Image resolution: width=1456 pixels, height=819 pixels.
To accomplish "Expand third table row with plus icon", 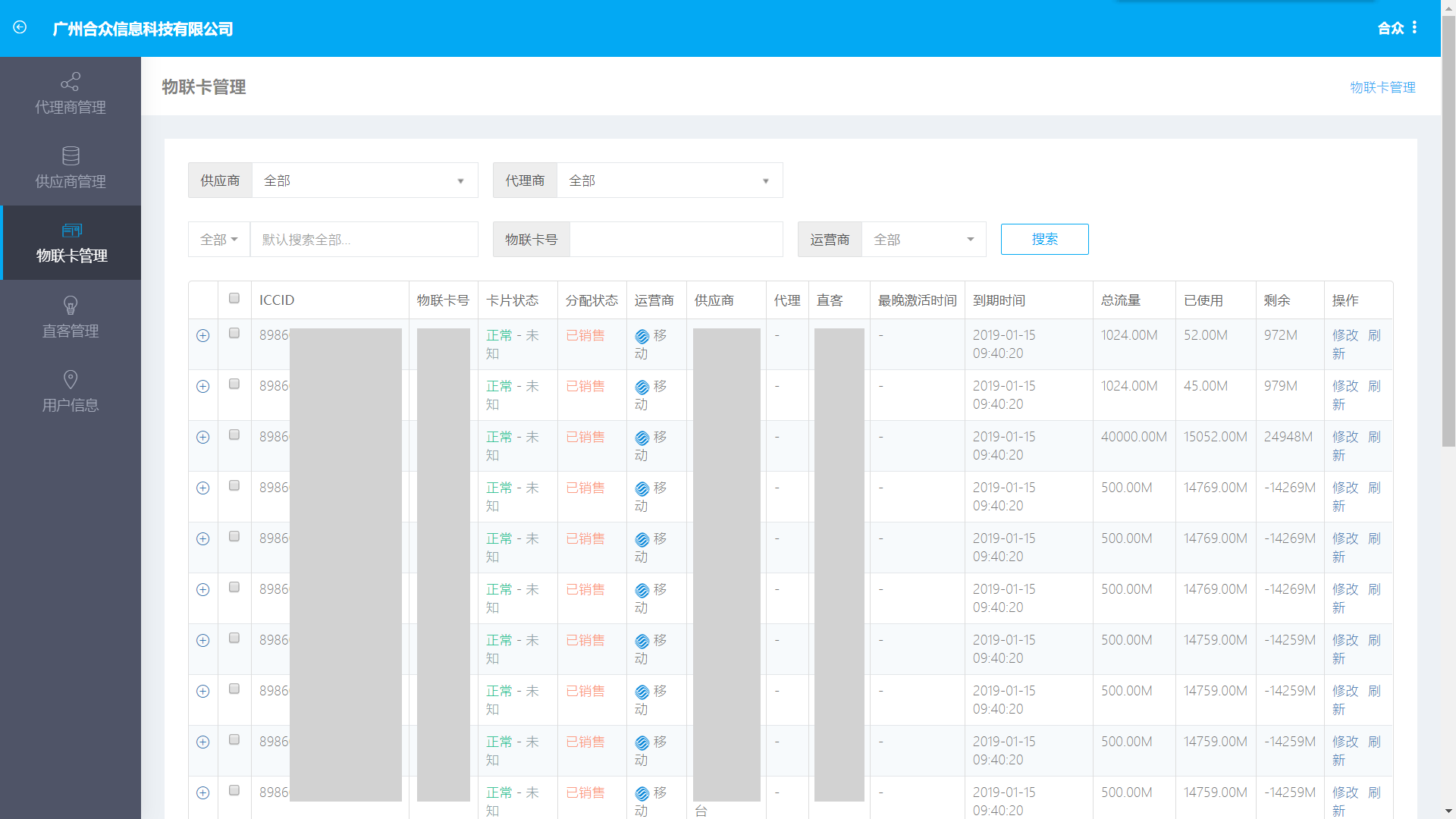I will (x=202, y=437).
